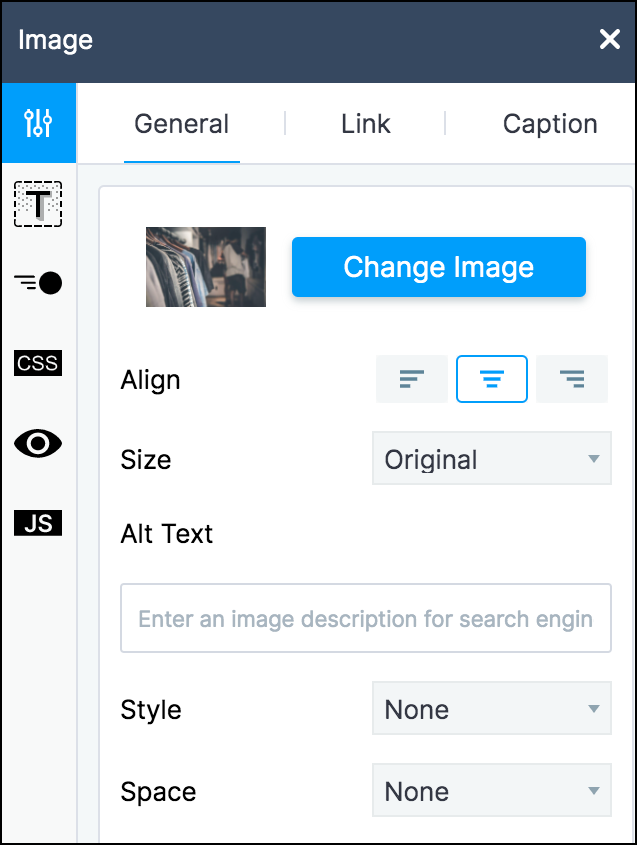This screenshot has width=637, height=845.
Task: Click the Change Image button
Action: pos(438,267)
